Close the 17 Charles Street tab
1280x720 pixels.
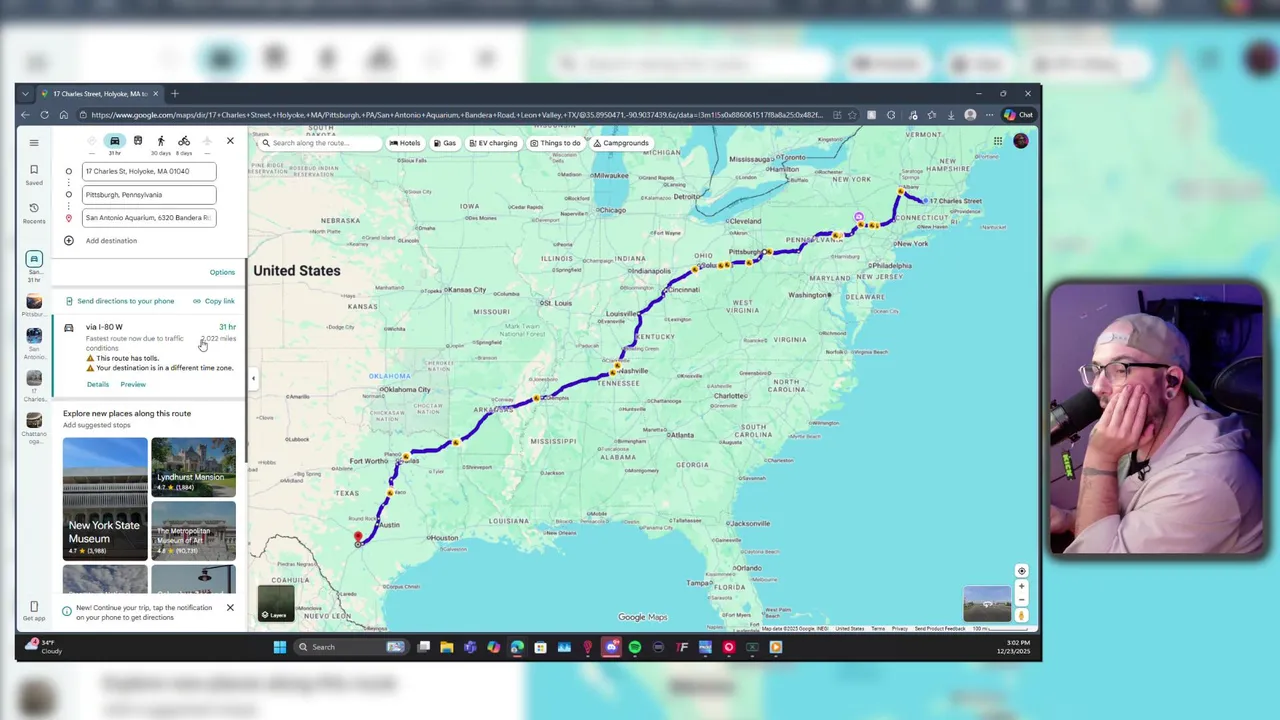pos(157,94)
